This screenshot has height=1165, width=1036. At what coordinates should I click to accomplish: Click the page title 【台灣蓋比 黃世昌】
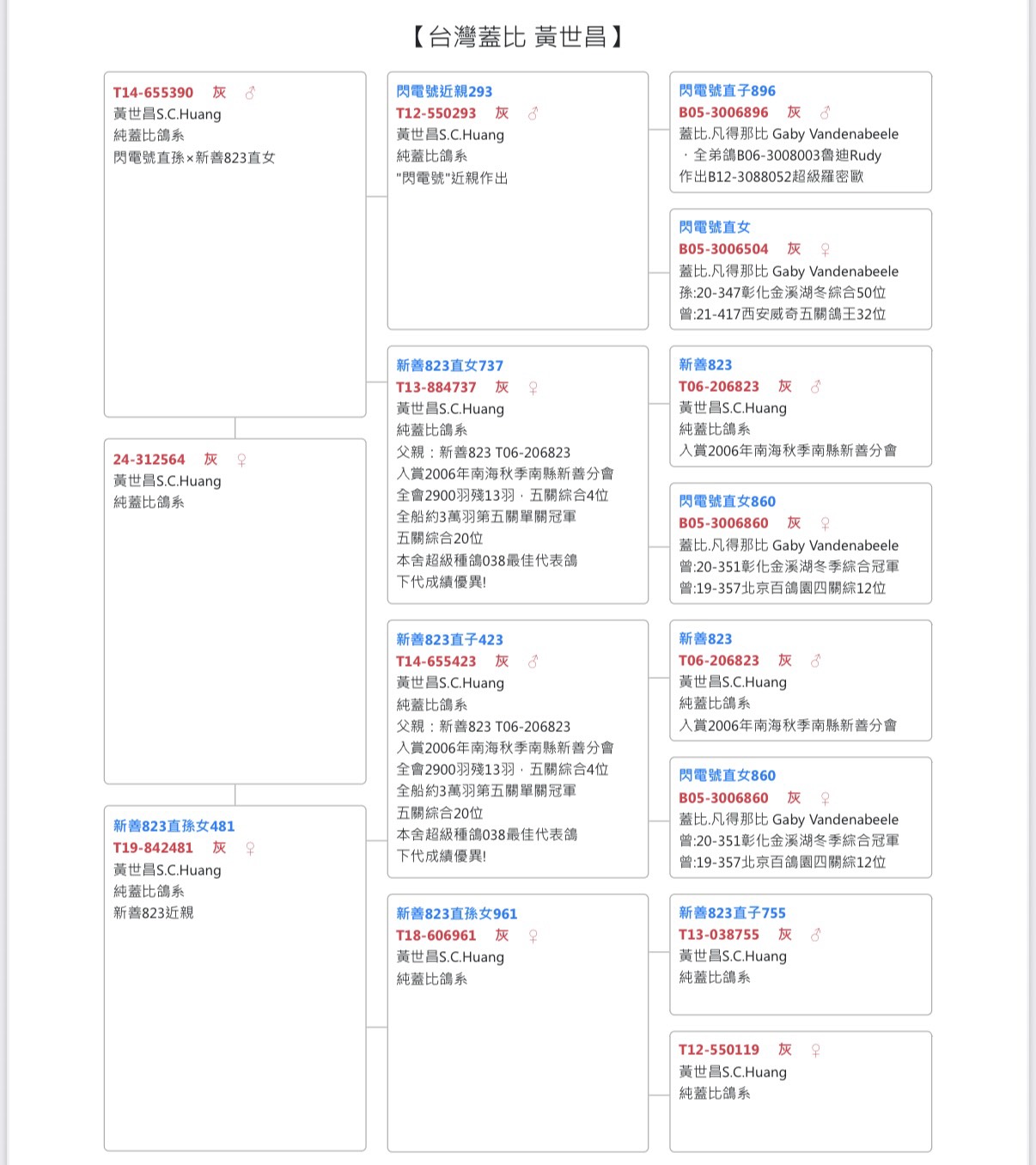(x=518, y=37)
